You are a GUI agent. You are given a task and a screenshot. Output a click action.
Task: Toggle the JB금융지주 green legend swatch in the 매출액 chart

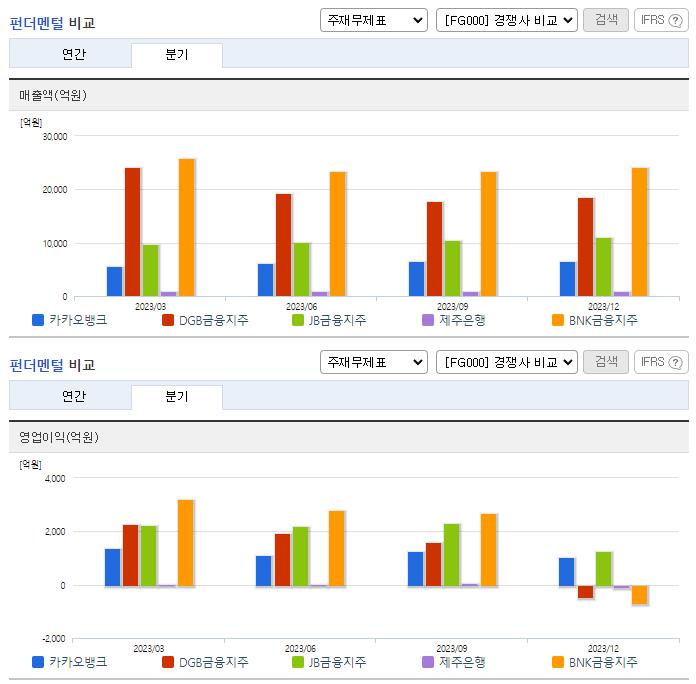click(298, 320)
